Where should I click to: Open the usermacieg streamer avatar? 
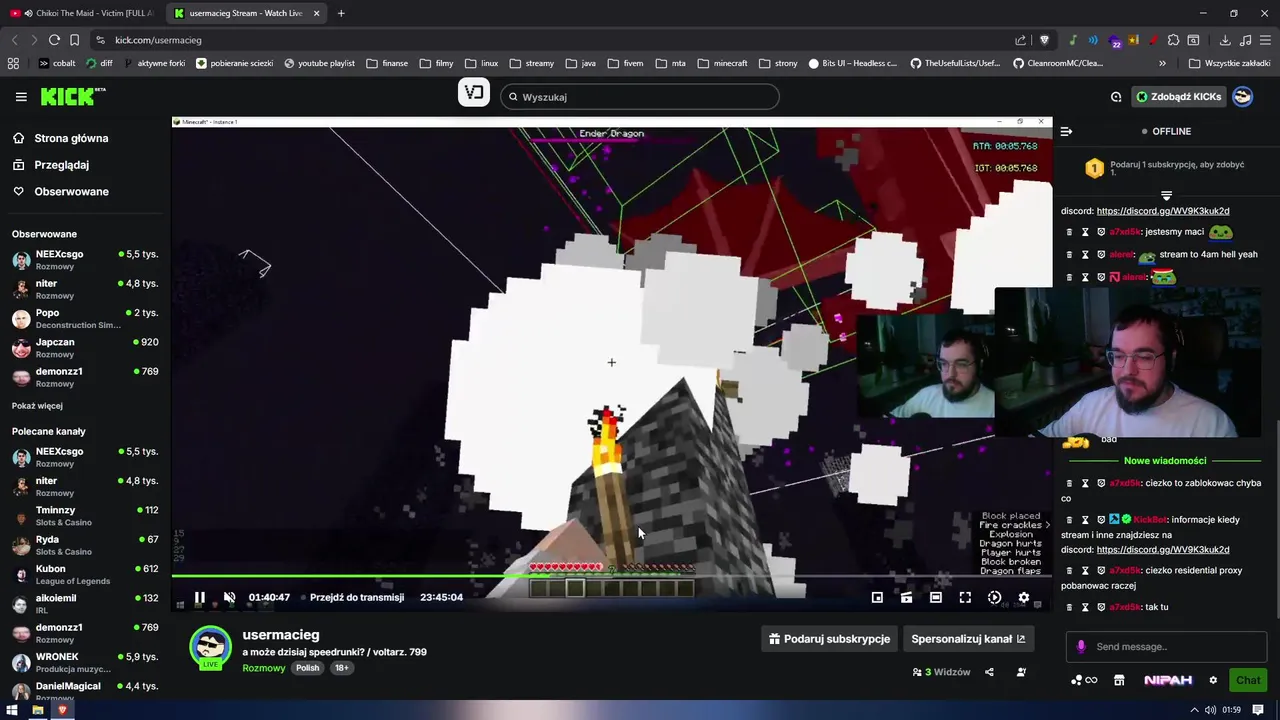pyautogui.click(x=211, y=648)
